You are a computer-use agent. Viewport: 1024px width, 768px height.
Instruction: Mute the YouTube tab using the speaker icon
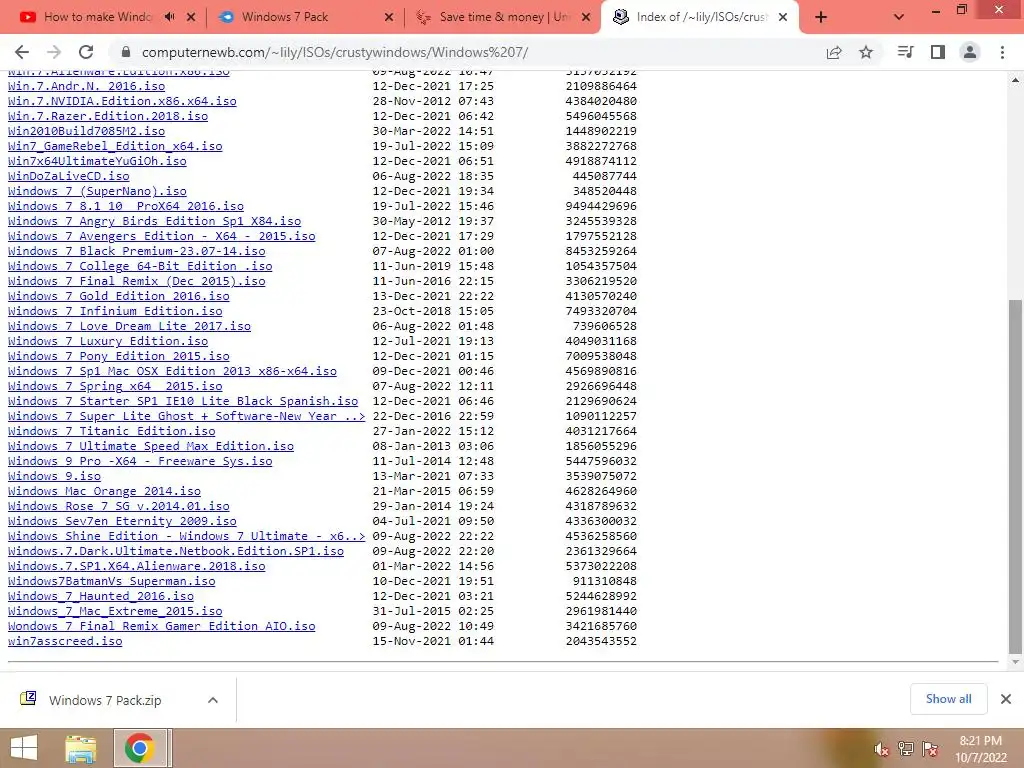click(170, 17)
